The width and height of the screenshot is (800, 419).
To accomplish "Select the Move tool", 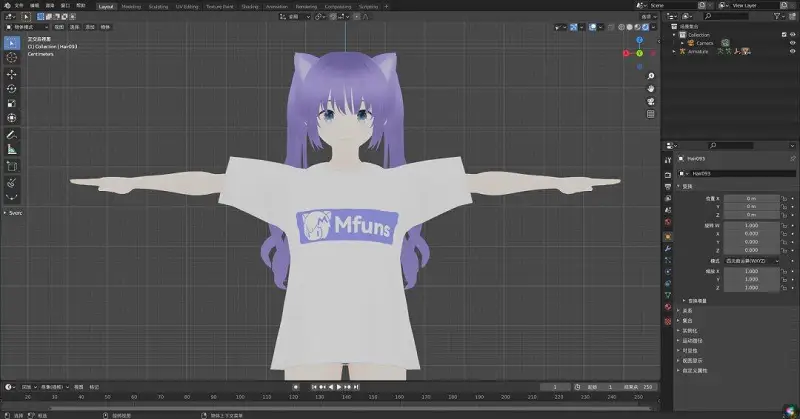I will 12,74.
